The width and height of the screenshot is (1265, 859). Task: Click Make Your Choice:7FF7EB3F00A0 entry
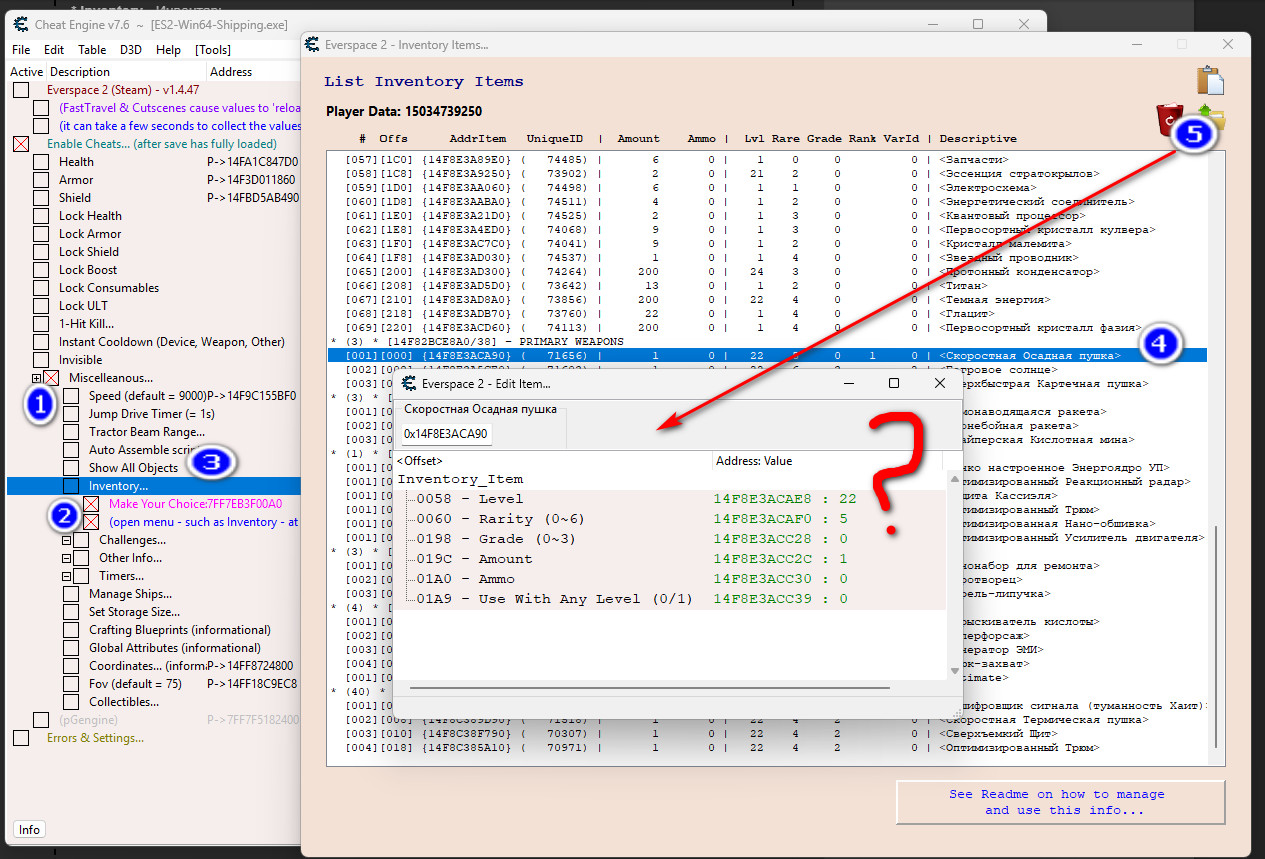[196, 504]
